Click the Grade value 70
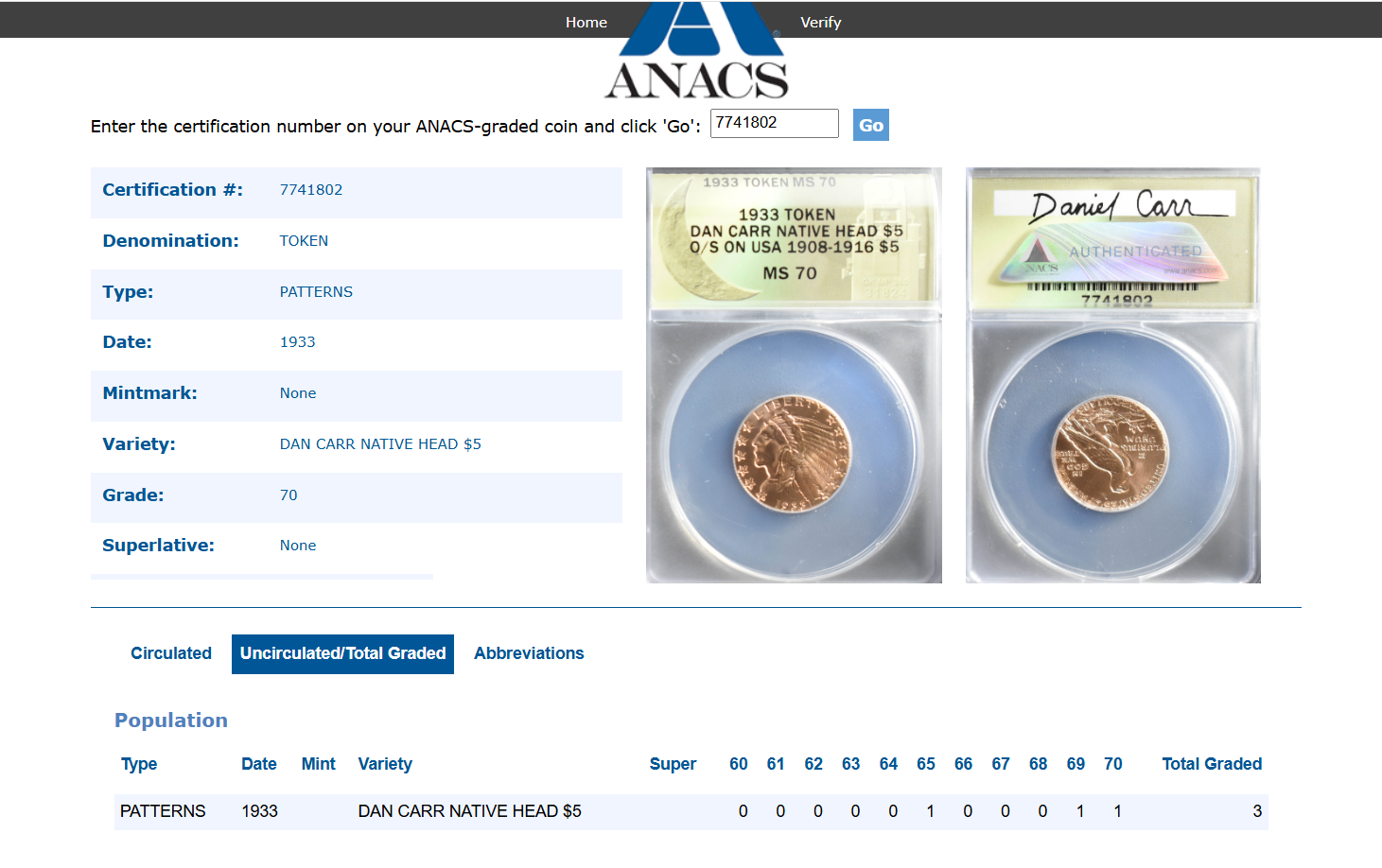Viewport: 1382px width, 868px height. (x=289, y=495)
